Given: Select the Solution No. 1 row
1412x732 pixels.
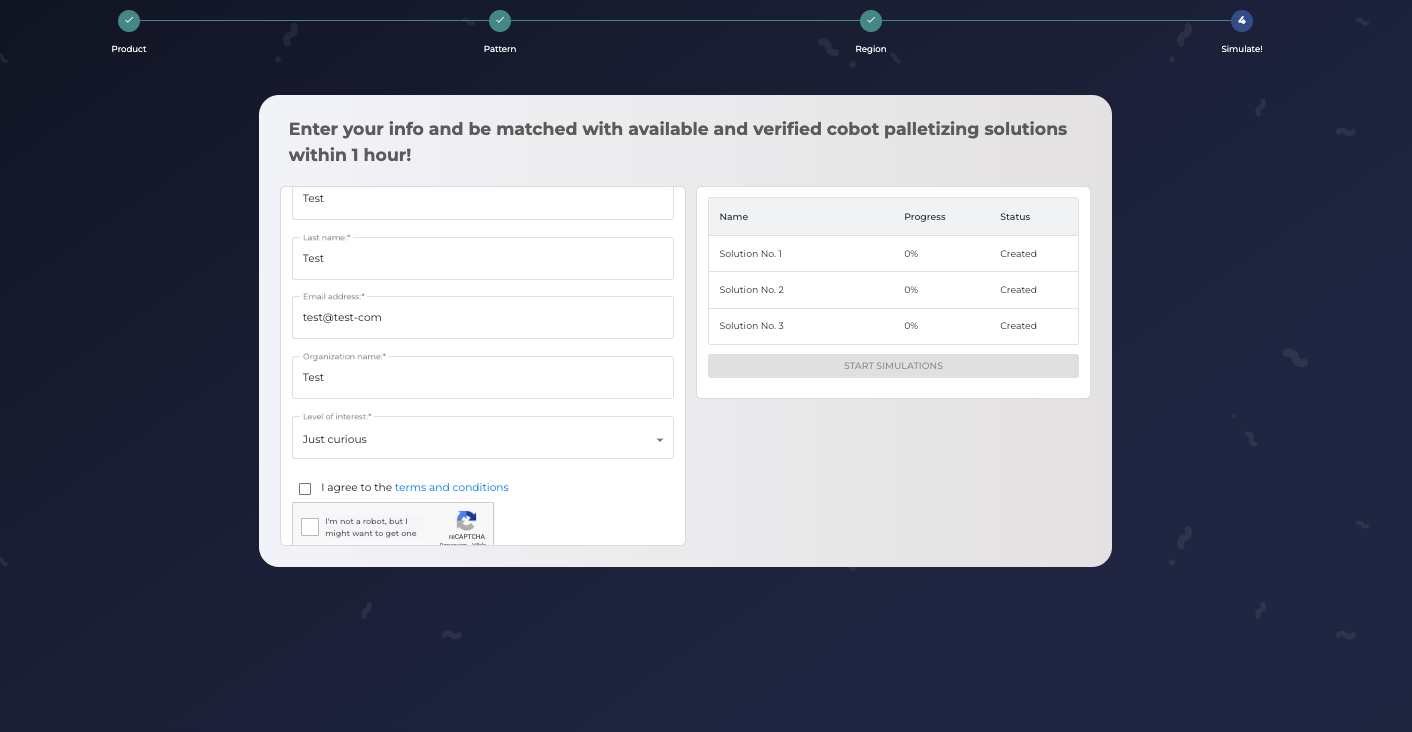Looking at the screenshot, I should point(892,254).
